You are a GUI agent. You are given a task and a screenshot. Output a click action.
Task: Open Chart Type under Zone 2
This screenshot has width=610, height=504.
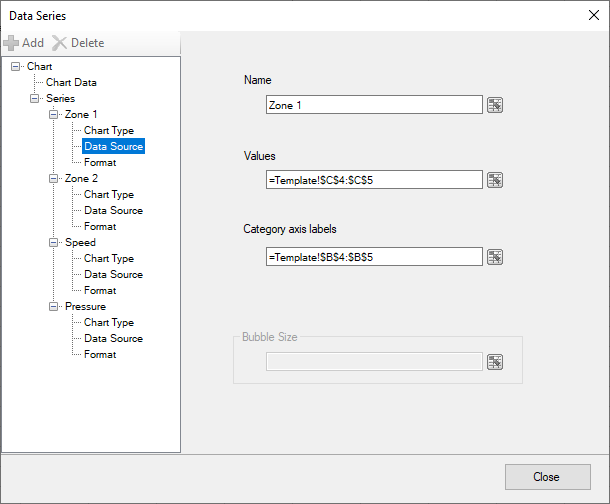[109, 194]
